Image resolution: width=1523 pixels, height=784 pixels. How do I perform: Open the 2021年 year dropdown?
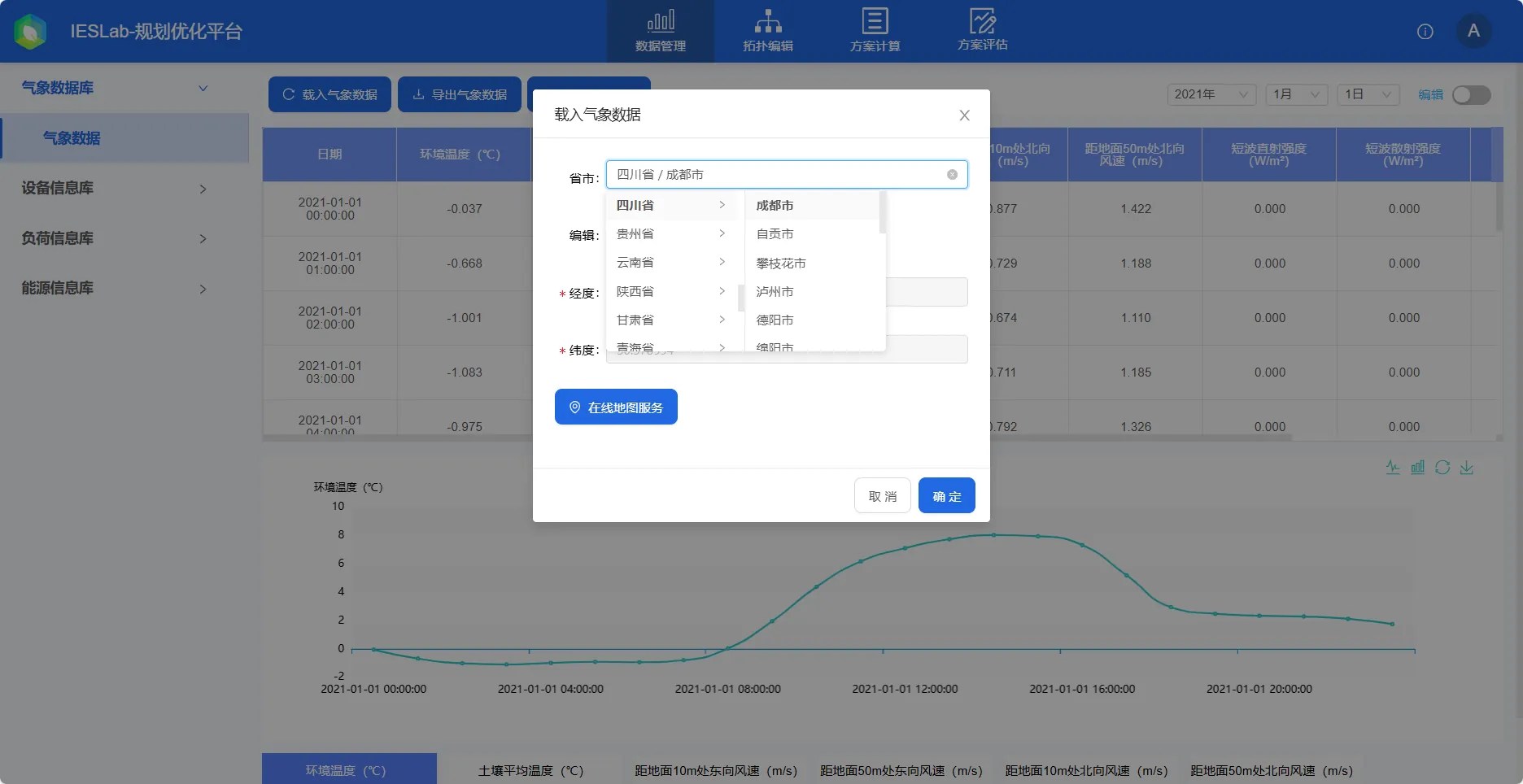pos(1211,94)
